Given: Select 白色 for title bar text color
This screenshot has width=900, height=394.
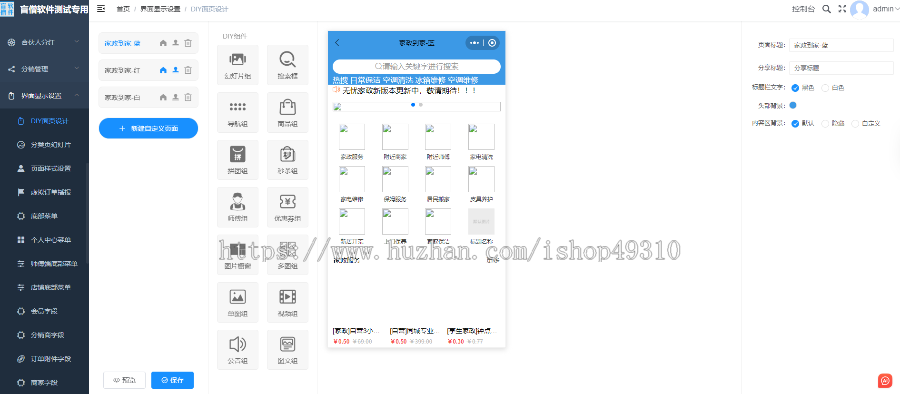Looking at the screenshot, I should pos(833,88).
